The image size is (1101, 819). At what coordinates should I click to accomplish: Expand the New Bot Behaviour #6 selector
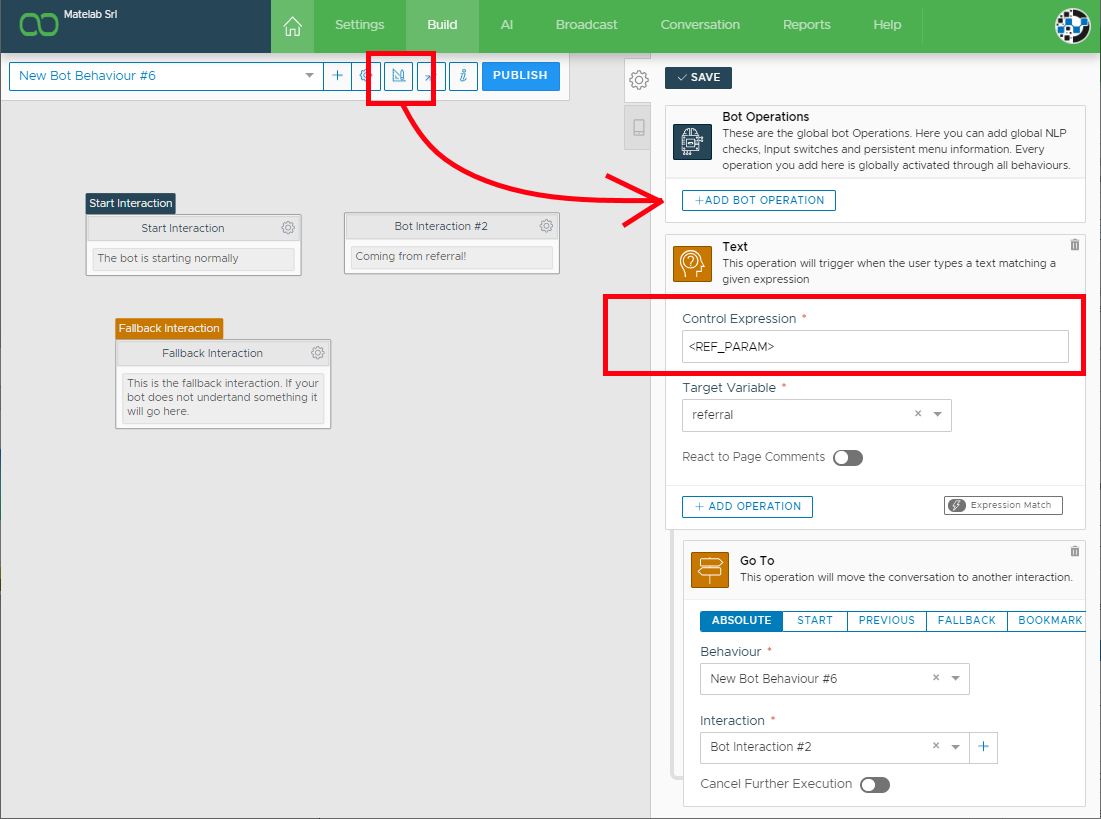click(309, 76)
